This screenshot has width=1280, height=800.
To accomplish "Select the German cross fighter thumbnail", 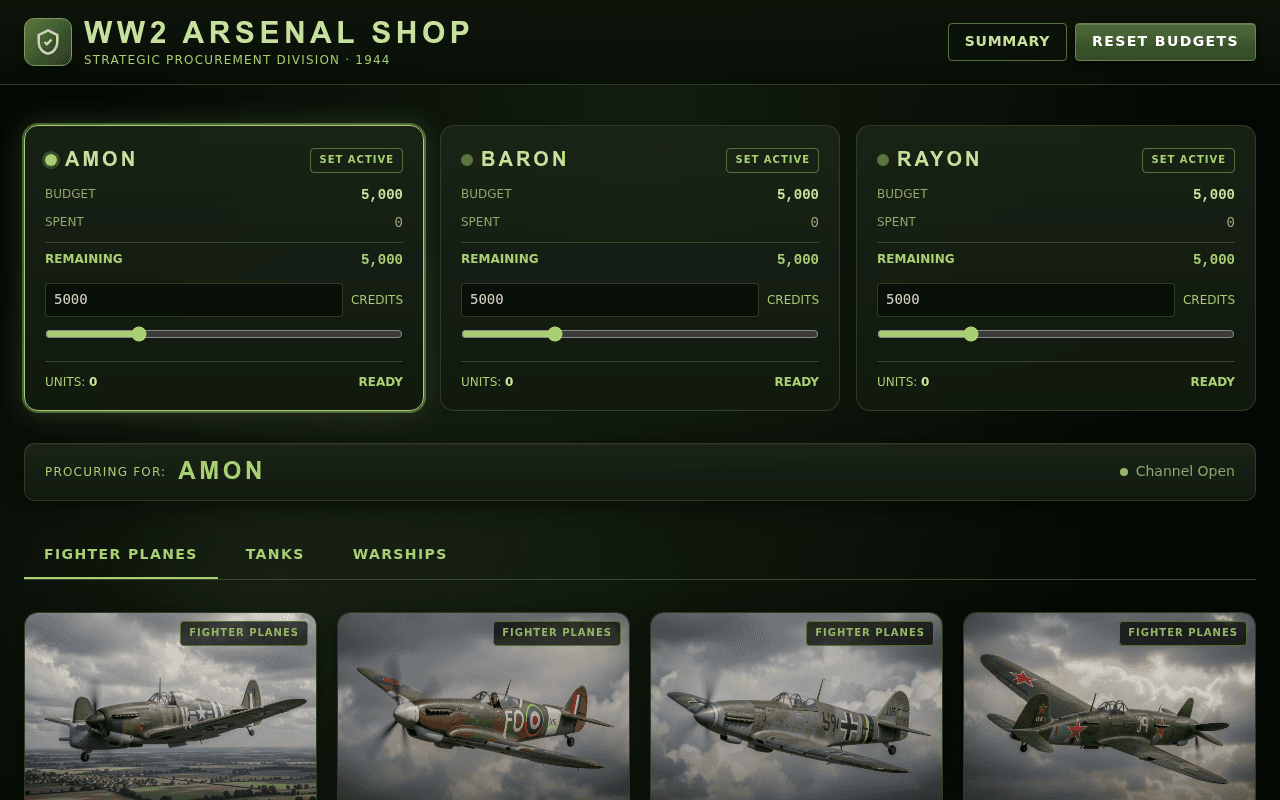I will [x=796, y=706].
